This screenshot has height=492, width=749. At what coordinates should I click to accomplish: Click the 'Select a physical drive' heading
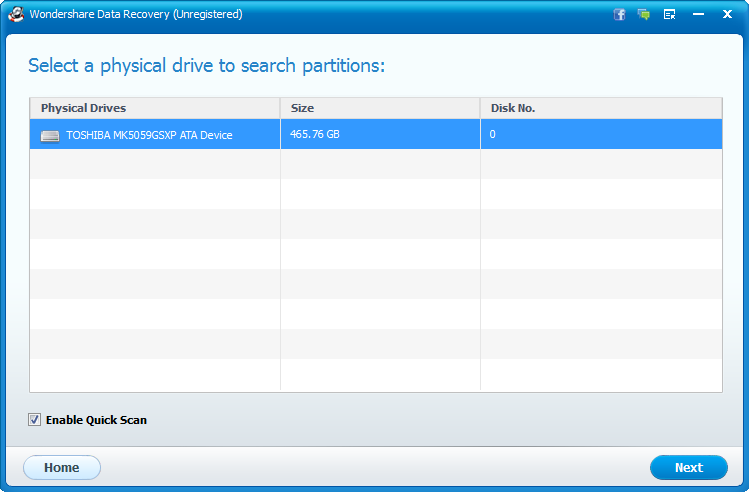pos(207,66)
